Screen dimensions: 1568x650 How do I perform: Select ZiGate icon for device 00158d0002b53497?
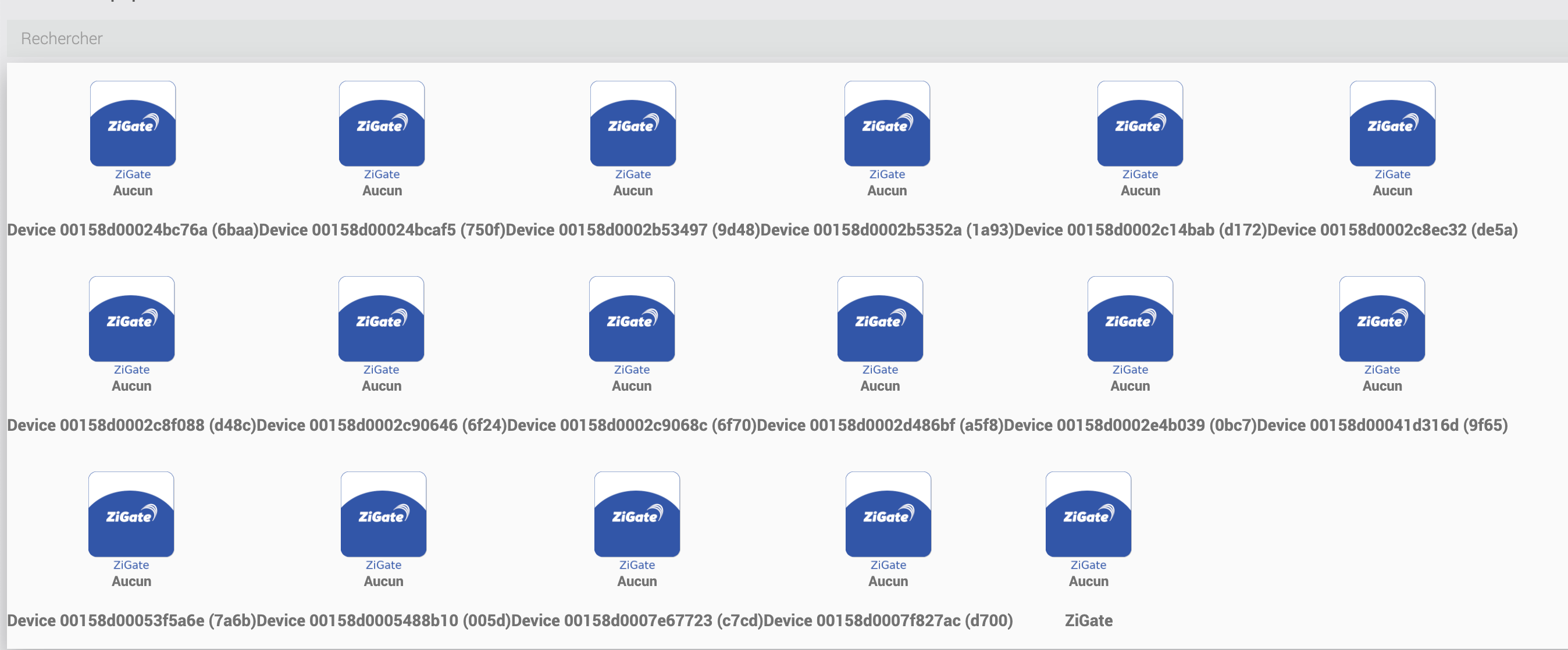(x=632, y=124)
